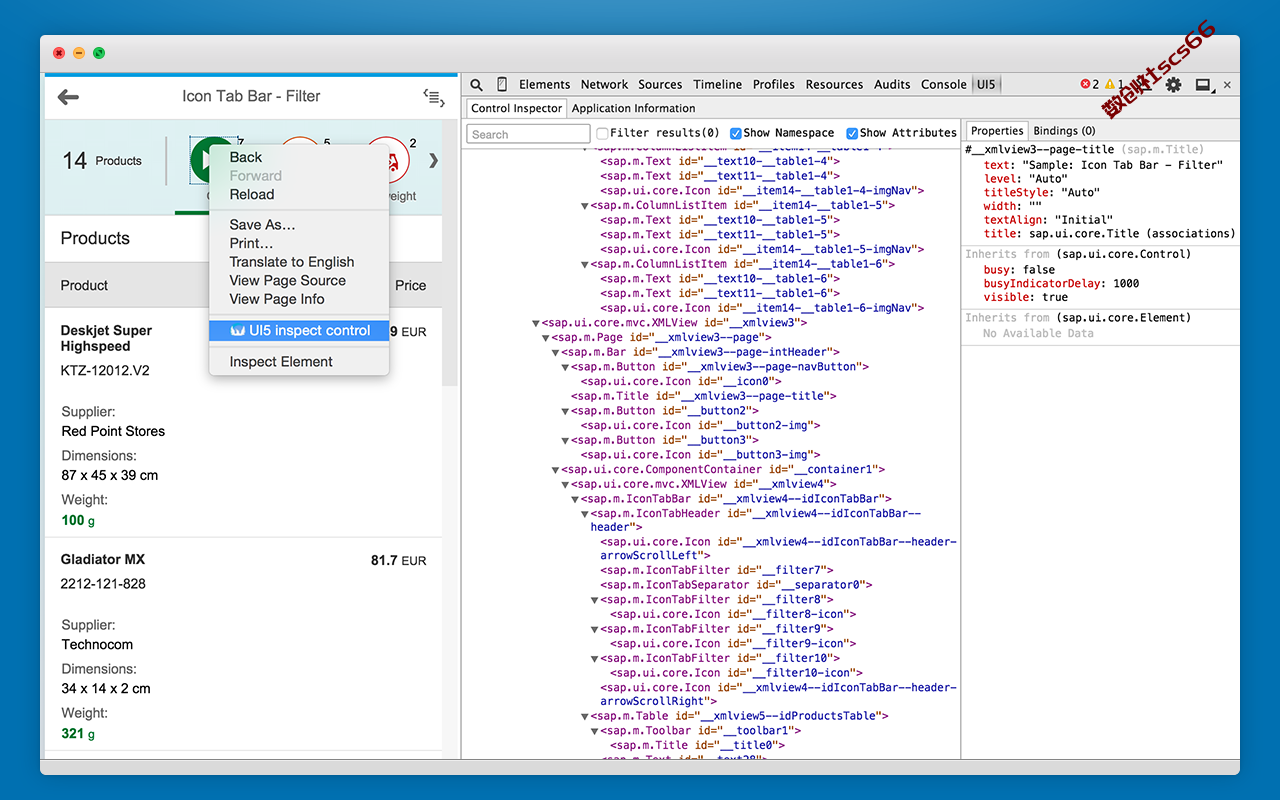Screen dimensions: 1280x800
Task: Select IconTabSeparator __separator0 row
Action: [x=736, y=585]
